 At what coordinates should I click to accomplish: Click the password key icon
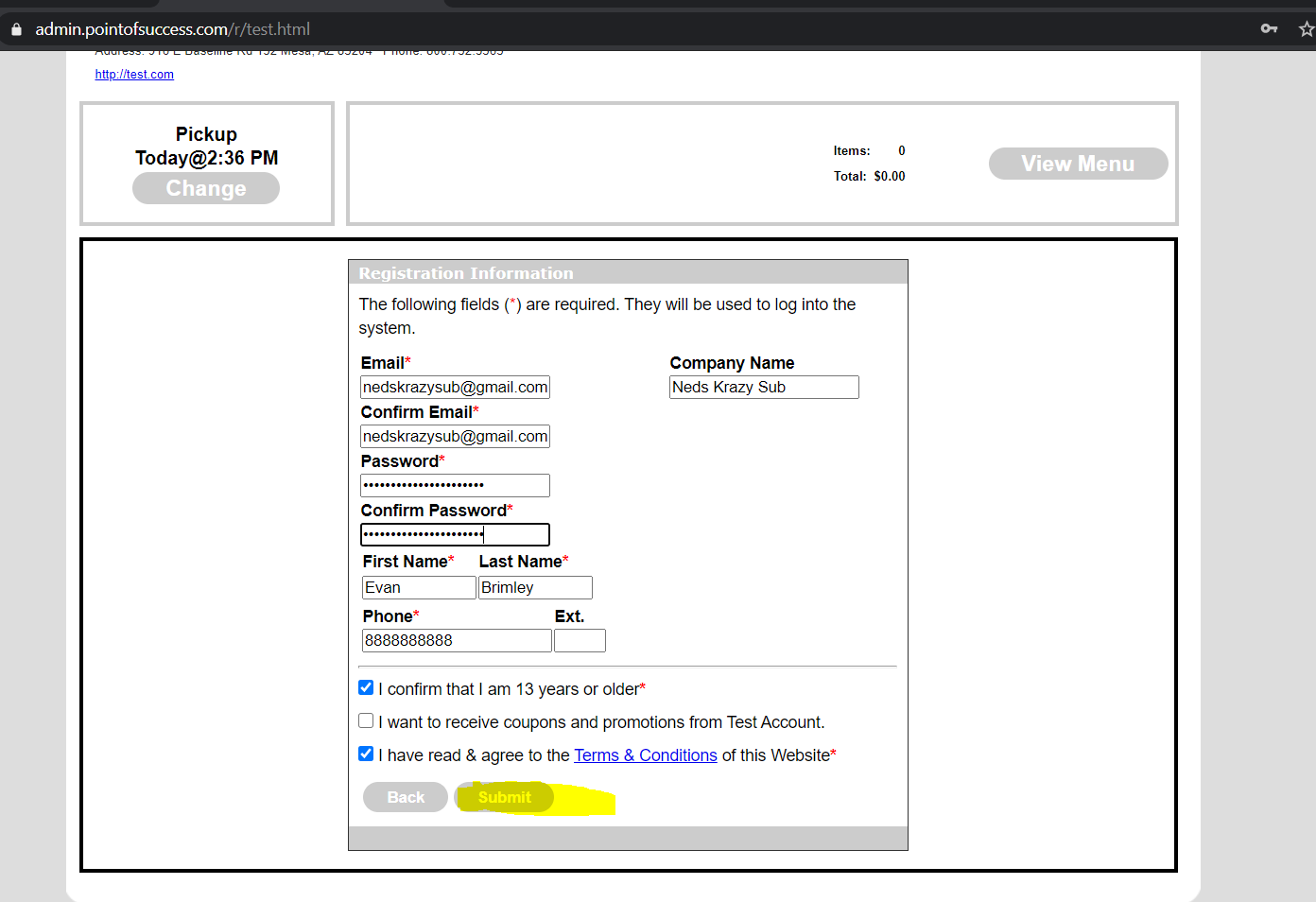(1269, 28)
